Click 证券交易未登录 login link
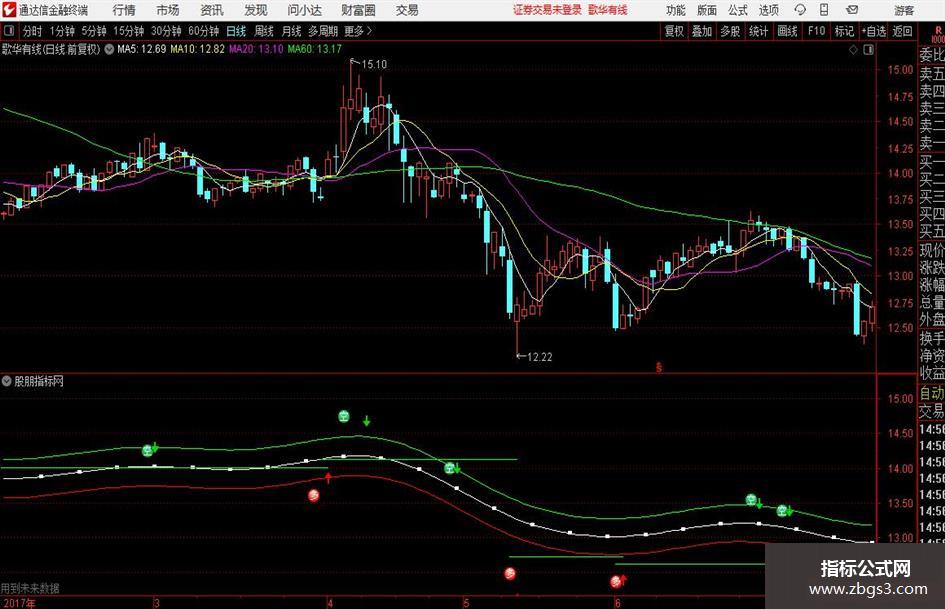 point(547,10)
